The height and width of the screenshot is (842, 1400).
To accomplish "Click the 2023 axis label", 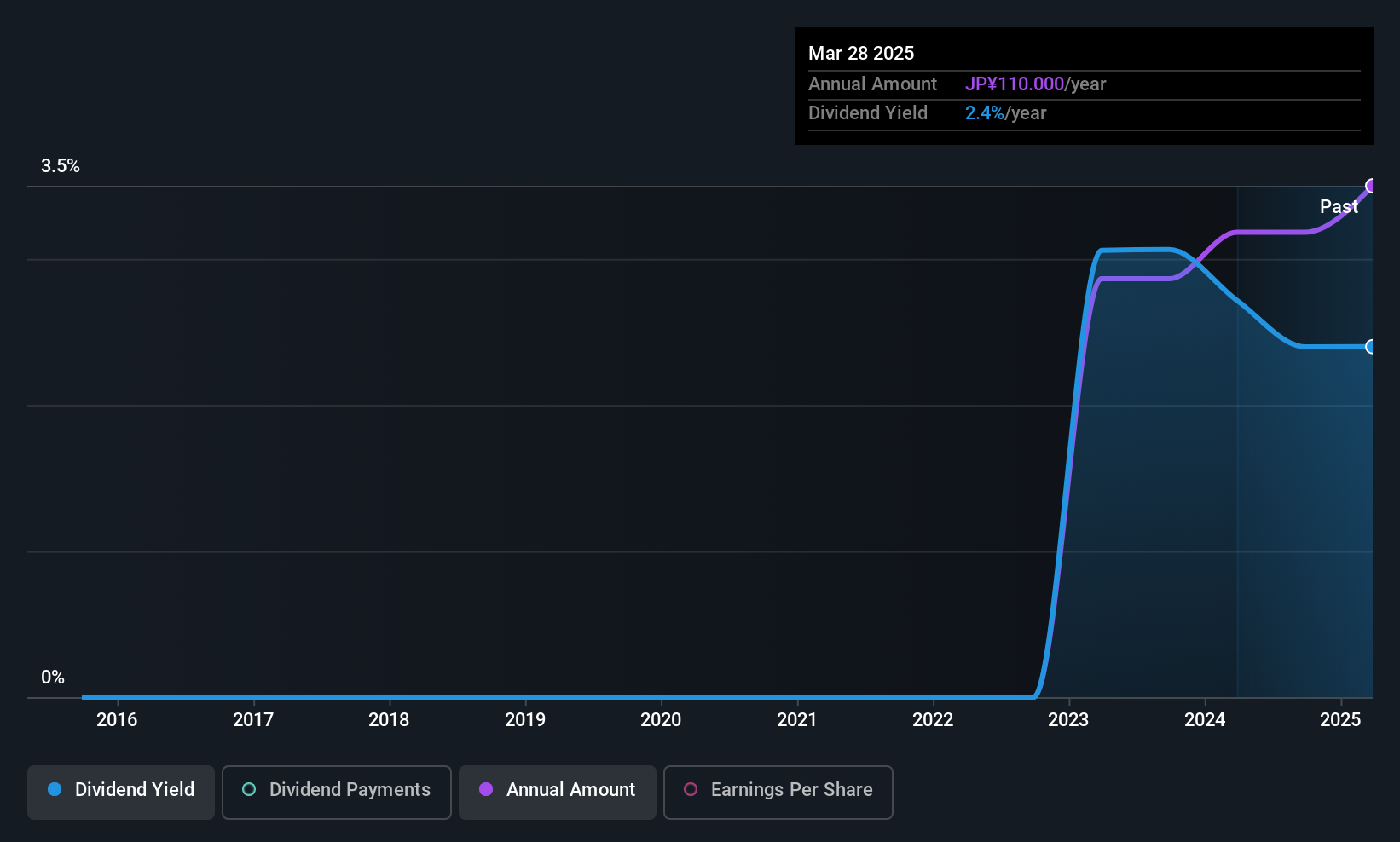I will click(1068, 719).
